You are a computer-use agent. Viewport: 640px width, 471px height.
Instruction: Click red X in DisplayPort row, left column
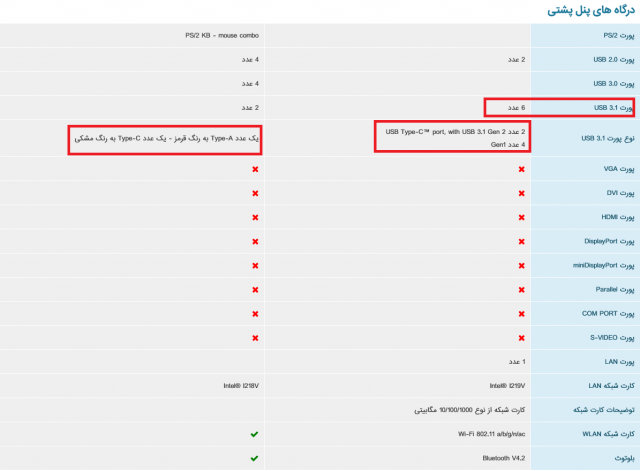255,241
